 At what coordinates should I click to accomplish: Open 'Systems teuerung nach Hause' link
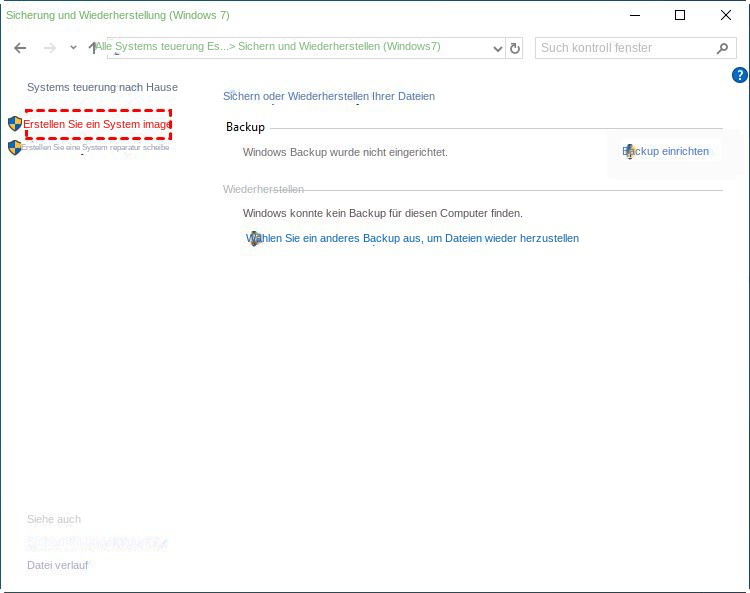click(102, 88)
